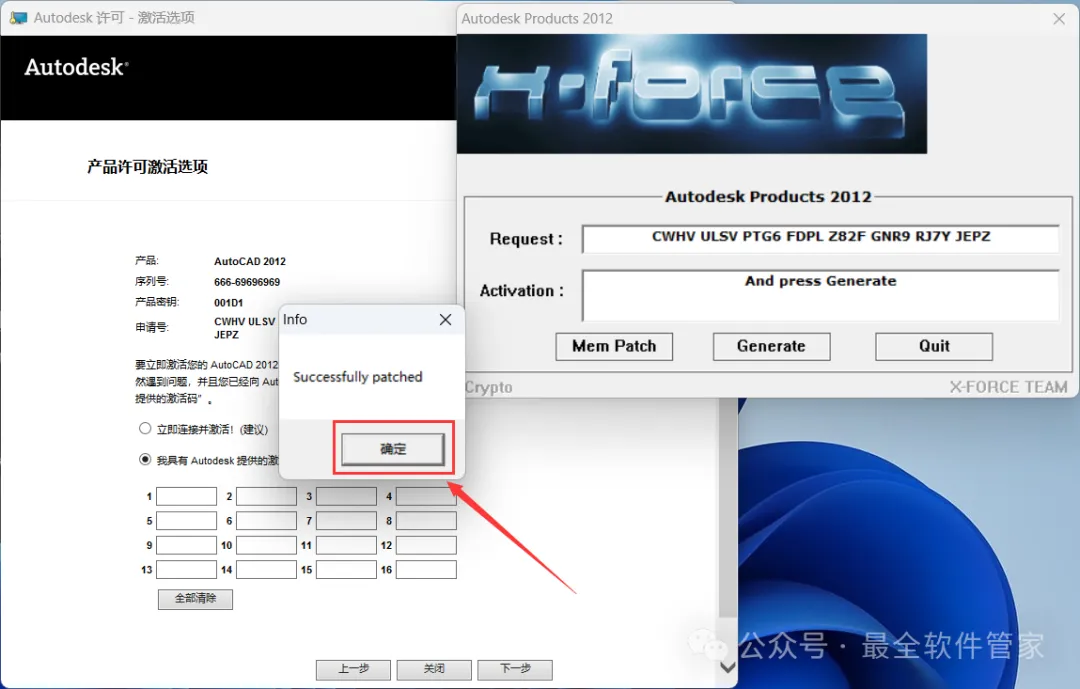Click 上一步 to go back
The image size is (1080, 689).
pyautogui.click(x=353, y=669)
